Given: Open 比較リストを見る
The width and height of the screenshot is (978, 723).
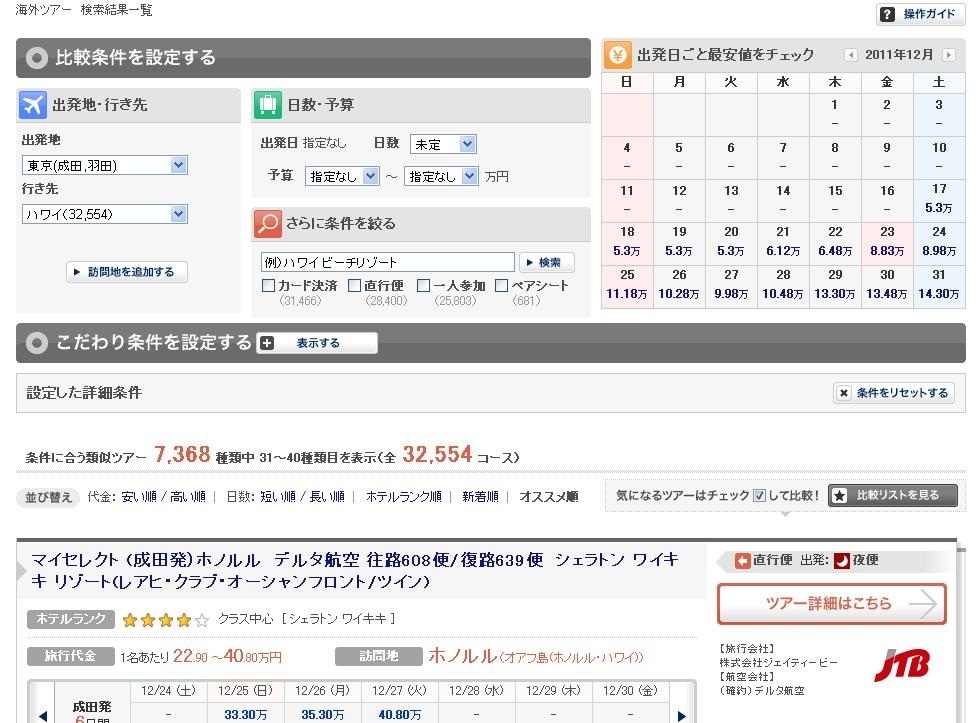Looking at the screenshot, I should pos(893,495).
